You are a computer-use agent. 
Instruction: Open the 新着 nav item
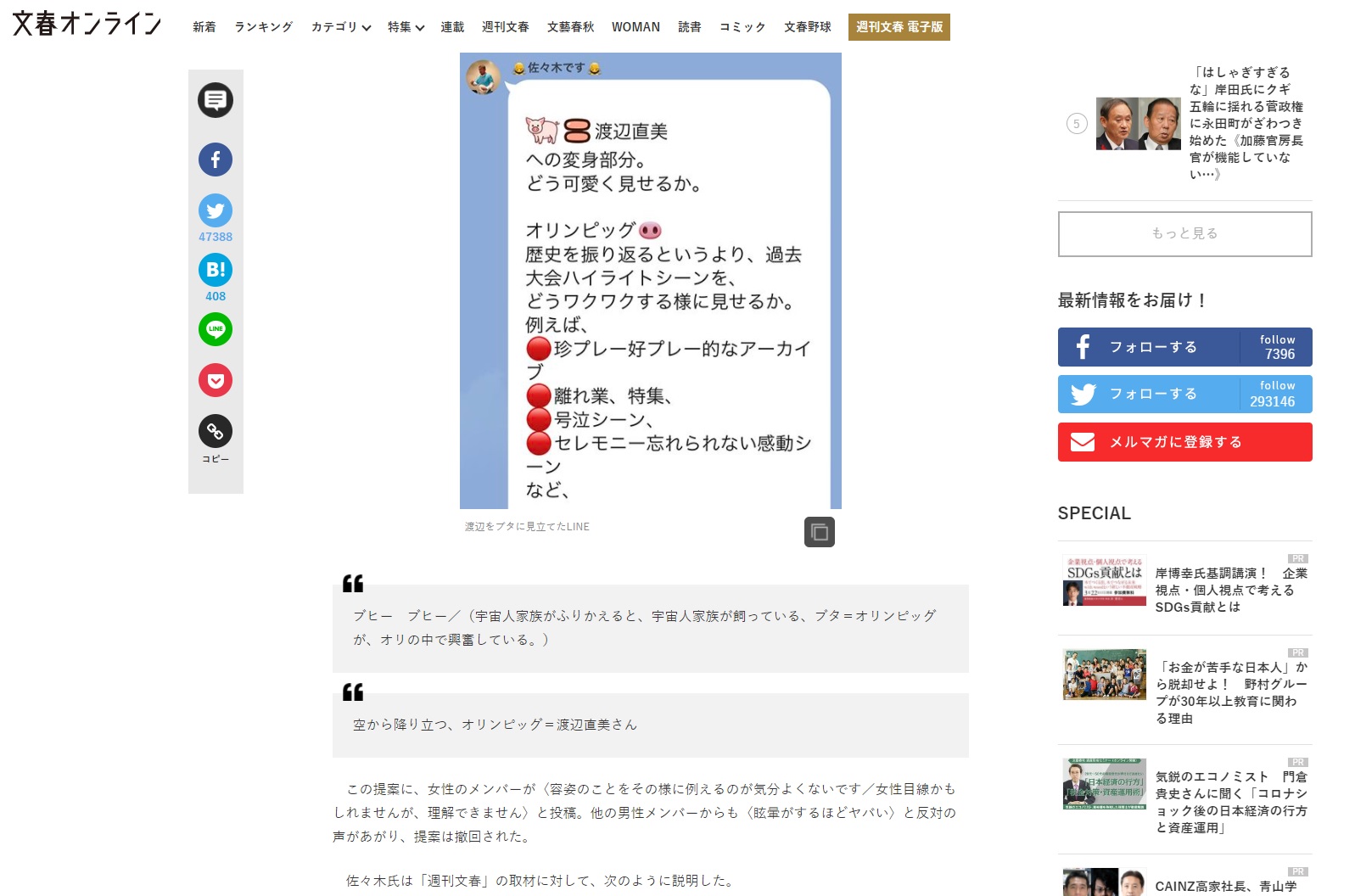click(204, 27)
